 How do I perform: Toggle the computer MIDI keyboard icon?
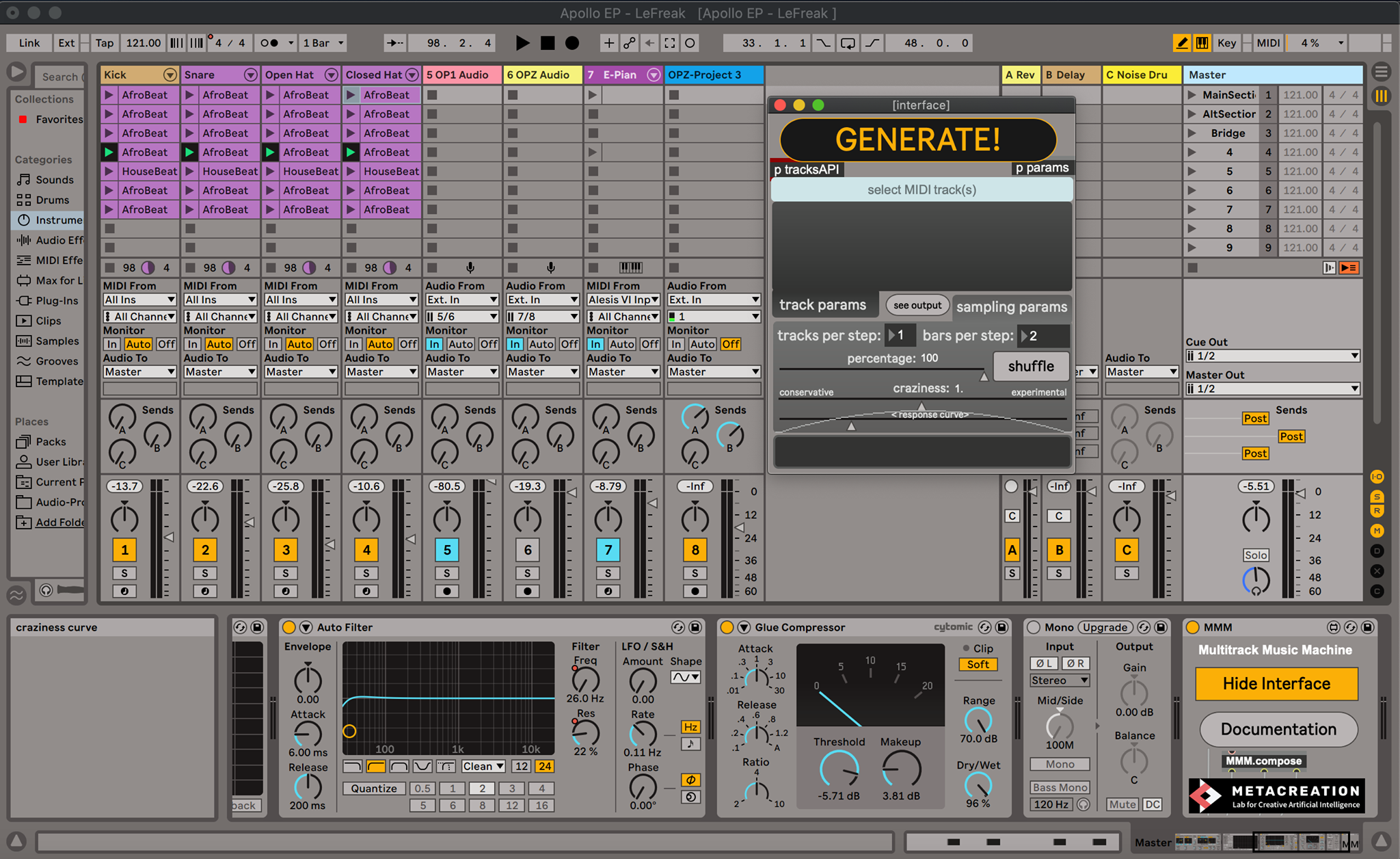[x=1202, y=43]
